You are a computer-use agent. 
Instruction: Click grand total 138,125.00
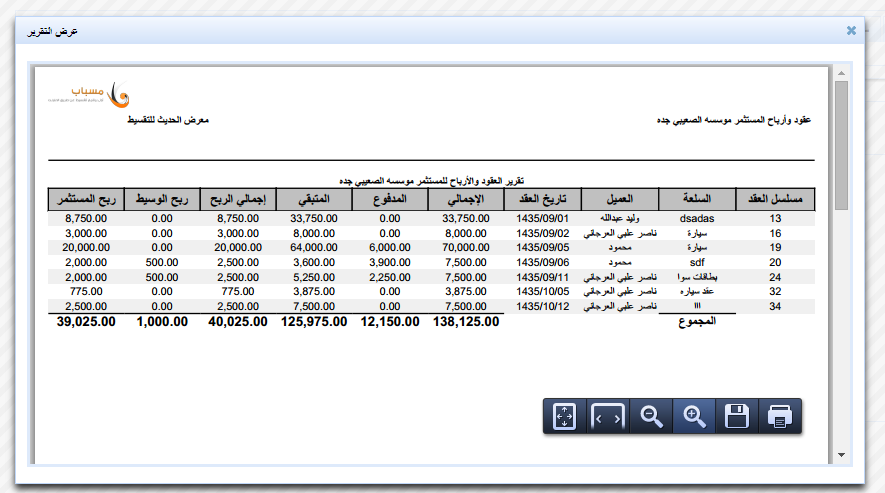(x=466, y=322)
